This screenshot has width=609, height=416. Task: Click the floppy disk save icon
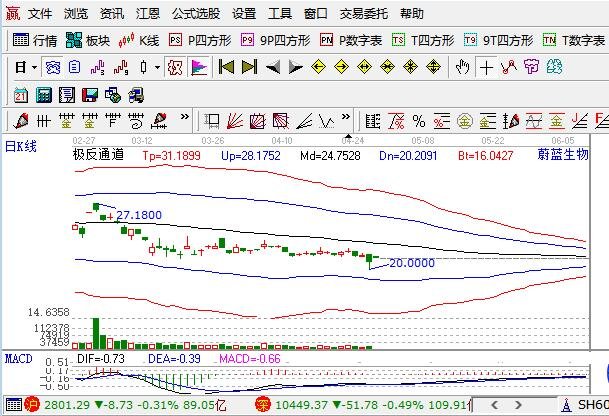tap(90, 95)
